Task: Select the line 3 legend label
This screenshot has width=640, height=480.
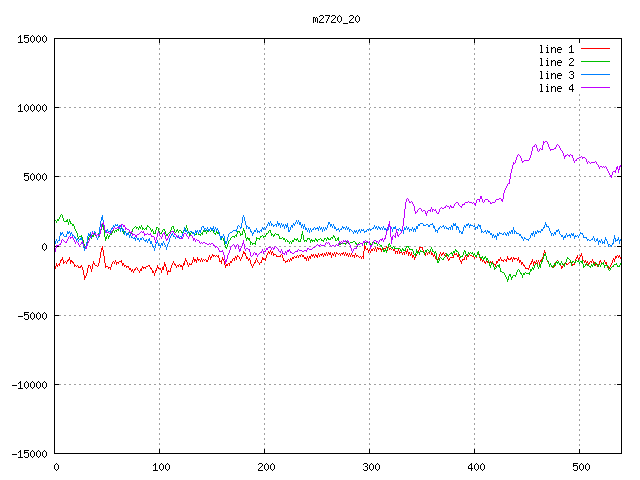Action: [557, 75]
